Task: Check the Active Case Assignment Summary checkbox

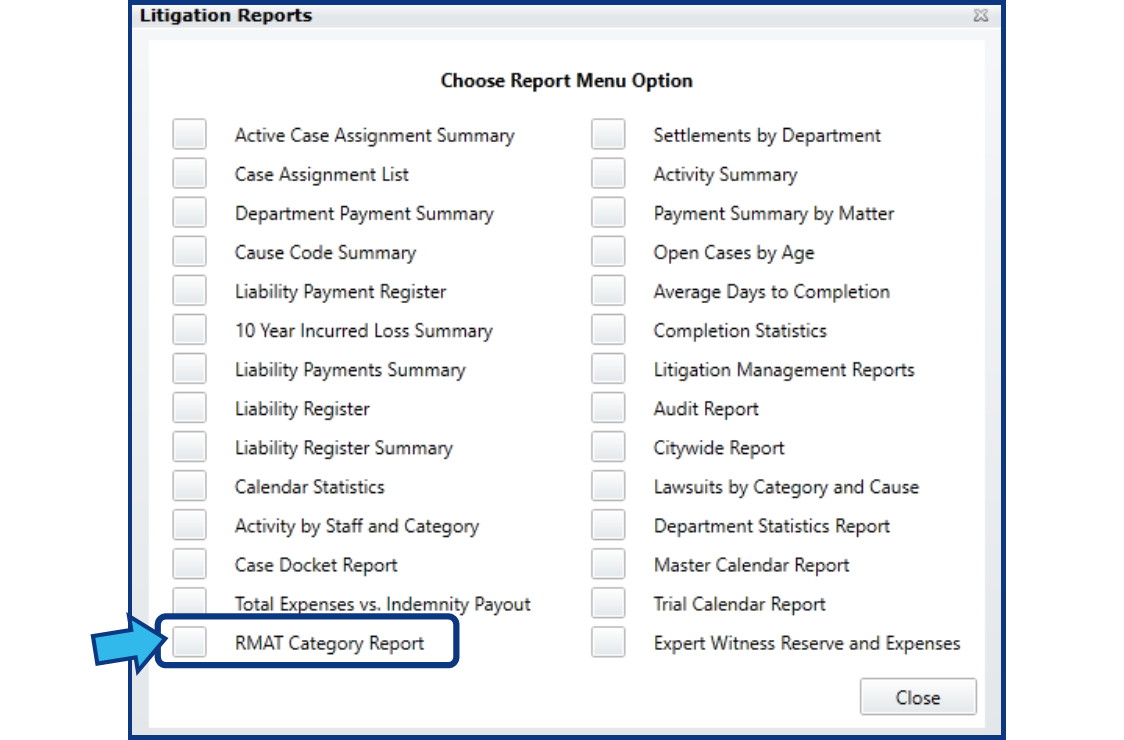Action: [189, 133]
